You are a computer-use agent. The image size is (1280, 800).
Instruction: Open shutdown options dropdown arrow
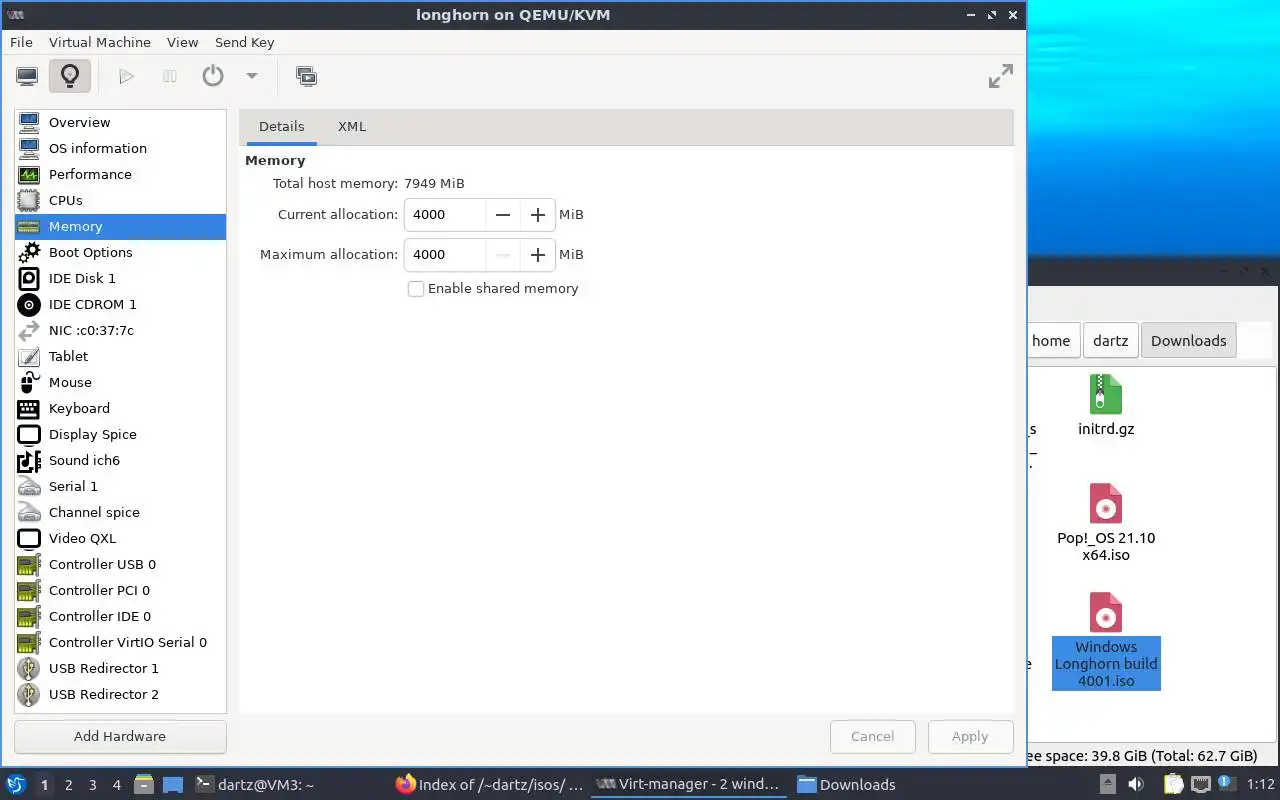[x=252, y=76]
